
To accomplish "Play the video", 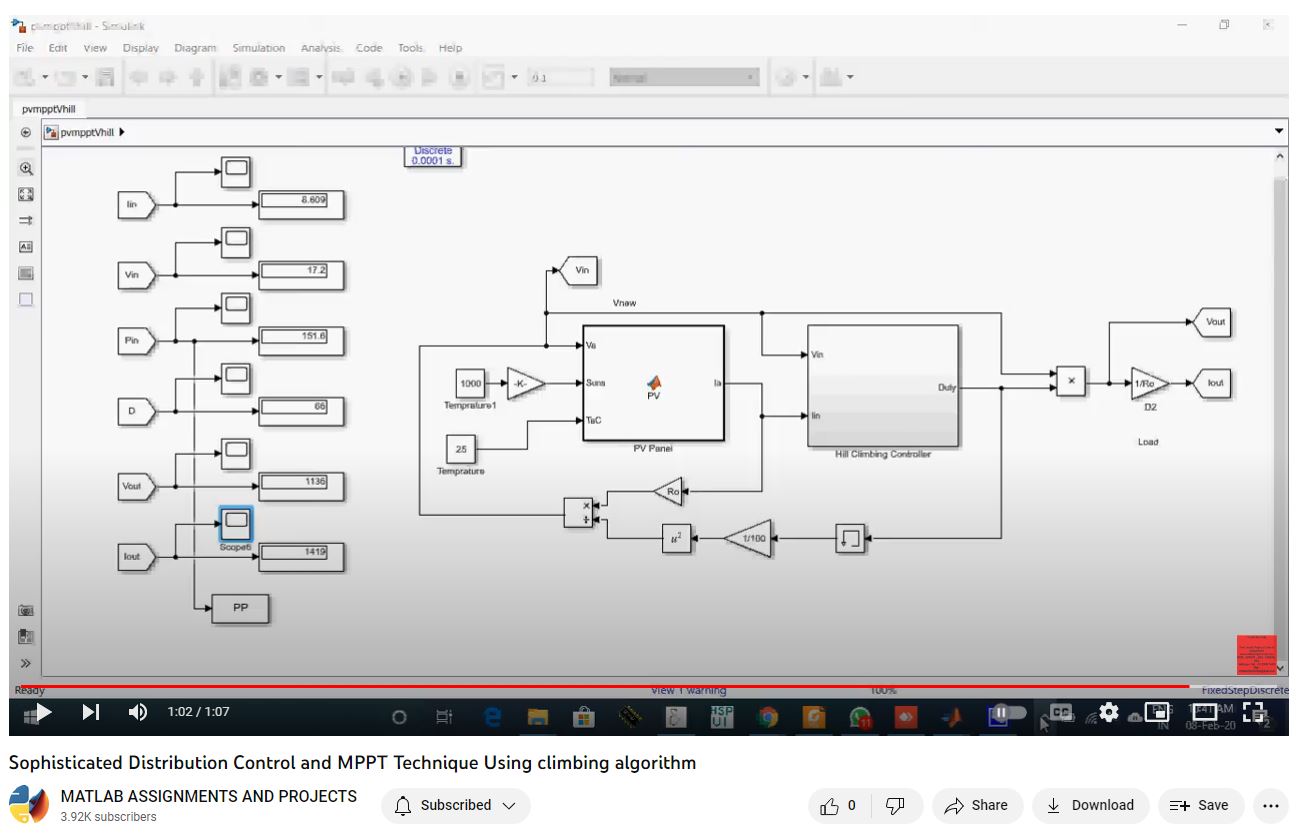I will (41, 712).
